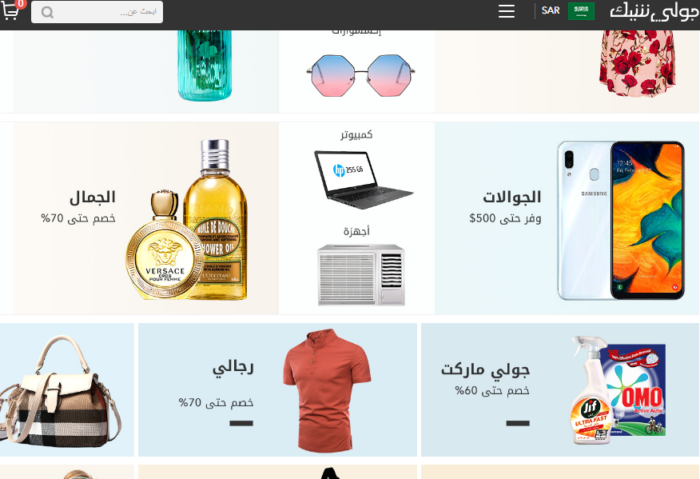Open the SAR currency selector

click(550, 11)
